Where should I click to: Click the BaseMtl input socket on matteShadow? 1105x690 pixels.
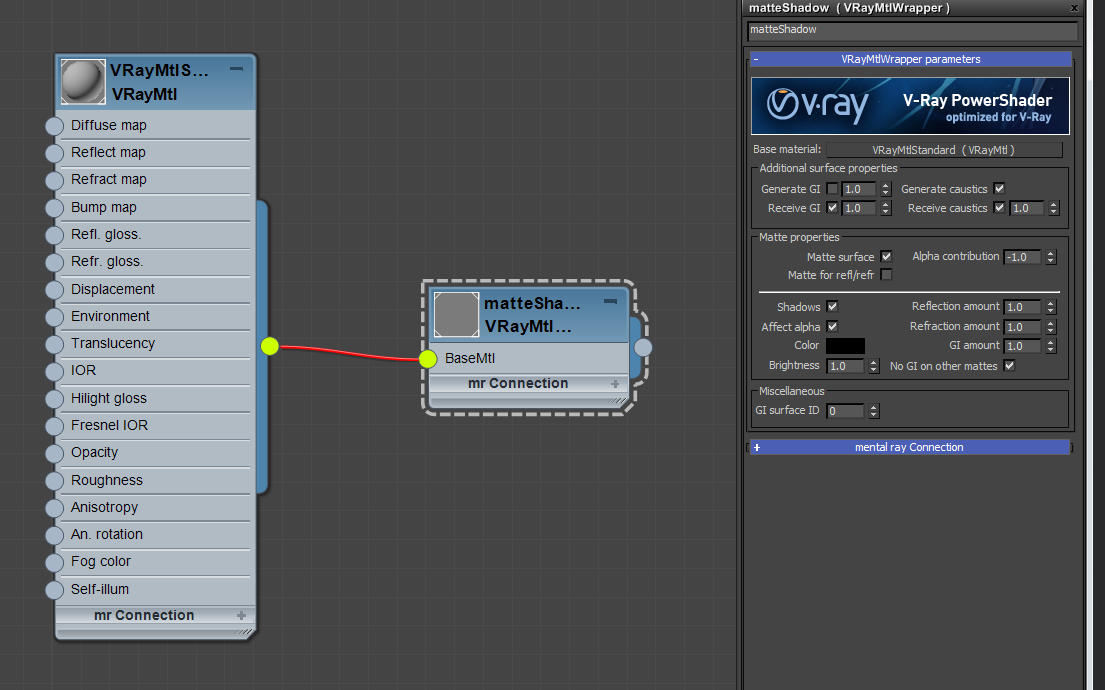coord(428,359)
